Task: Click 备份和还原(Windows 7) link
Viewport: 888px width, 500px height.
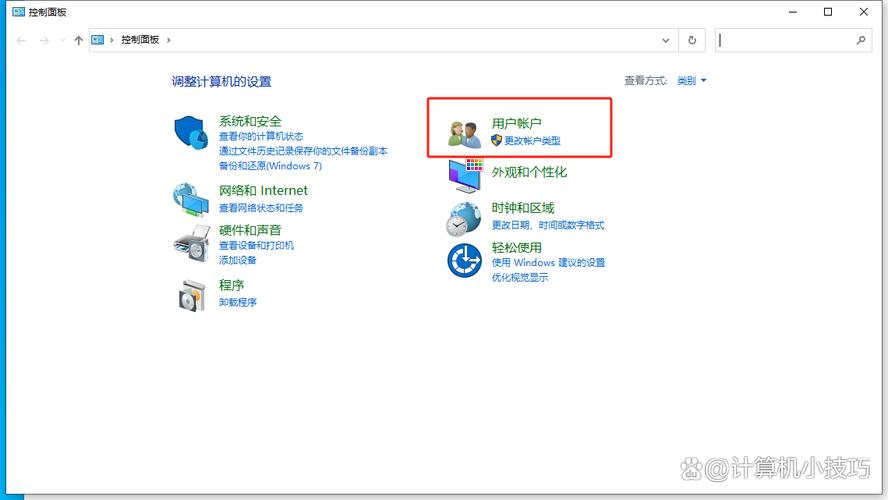Action: pos(270,165)
